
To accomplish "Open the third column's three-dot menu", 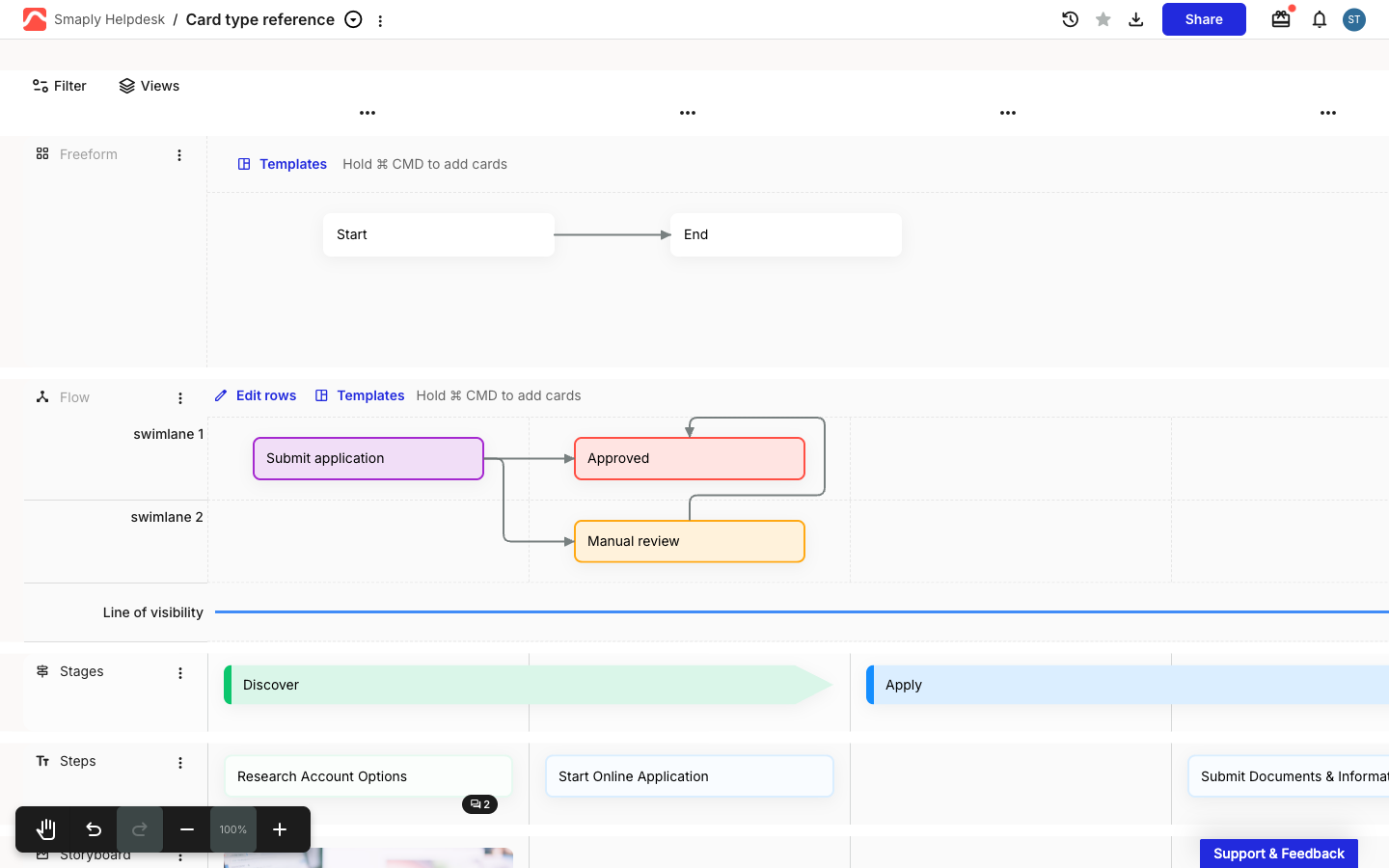I will coord(1008,113).
